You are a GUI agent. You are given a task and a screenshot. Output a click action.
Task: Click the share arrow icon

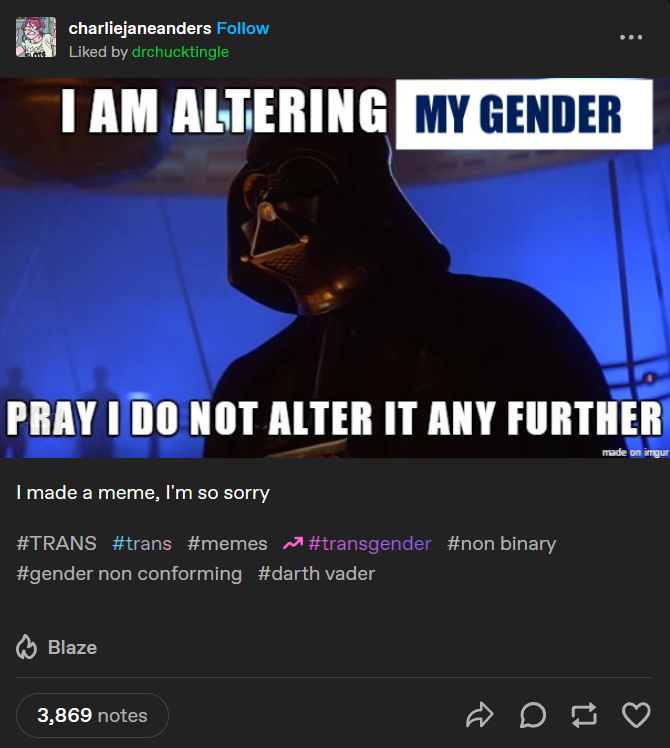(480, 715)
